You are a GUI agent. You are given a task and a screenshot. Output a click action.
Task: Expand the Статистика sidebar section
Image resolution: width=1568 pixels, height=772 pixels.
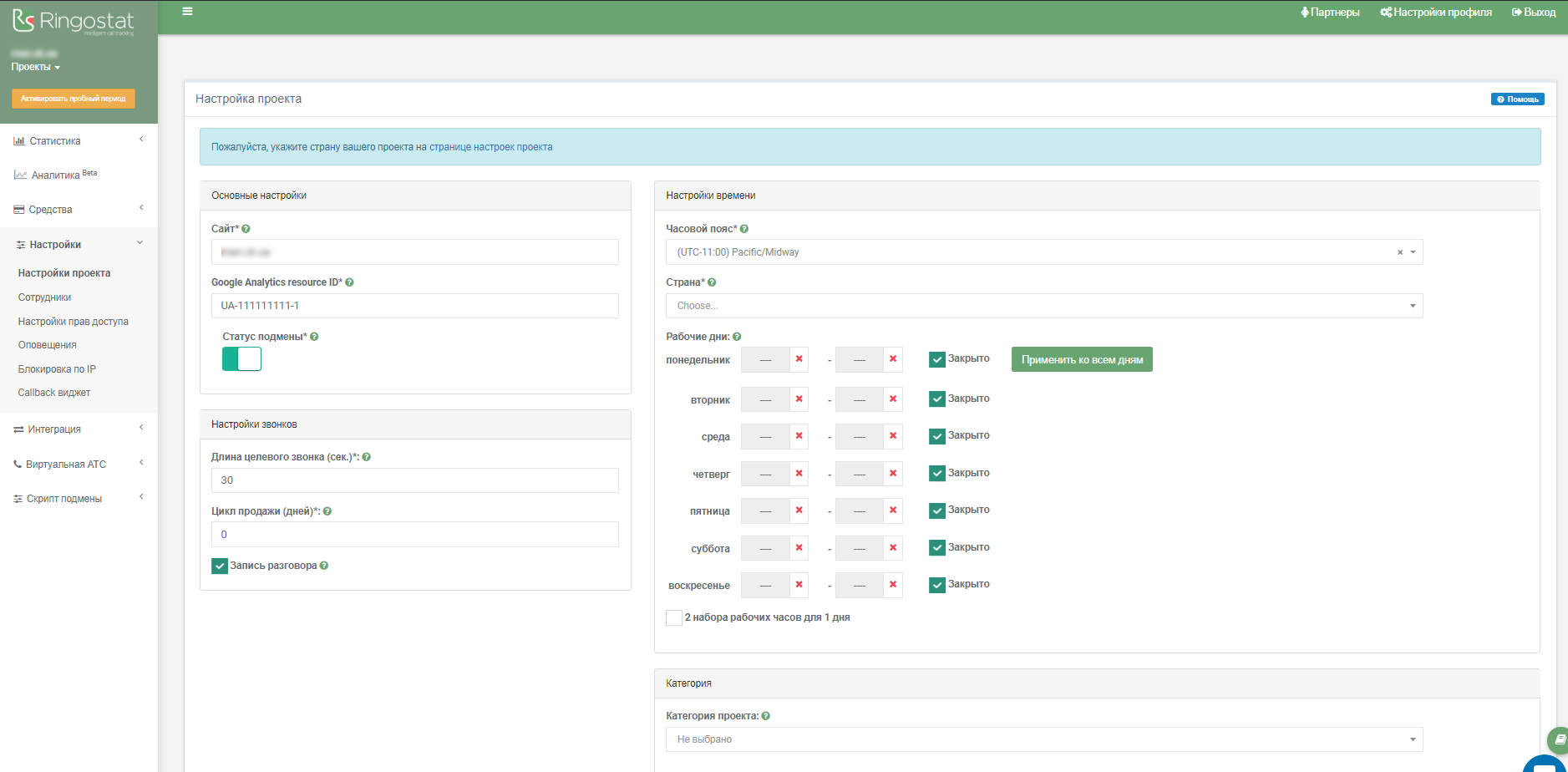[x=79, y=141]
